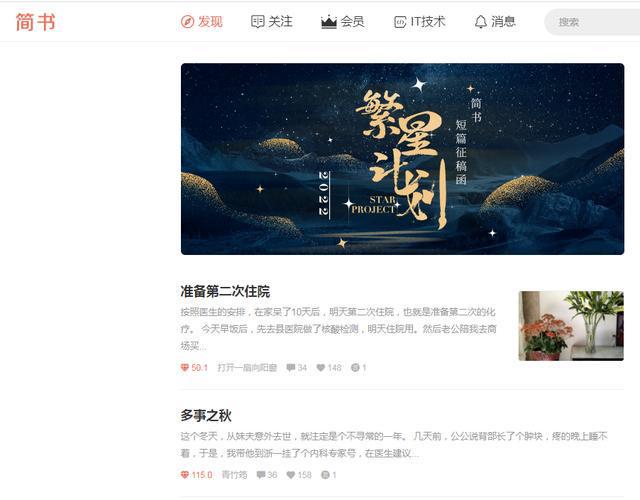This screenshot has width=640, height=500.
Task: Click diamond icon showing 115.0
Action: click(184, 475)
